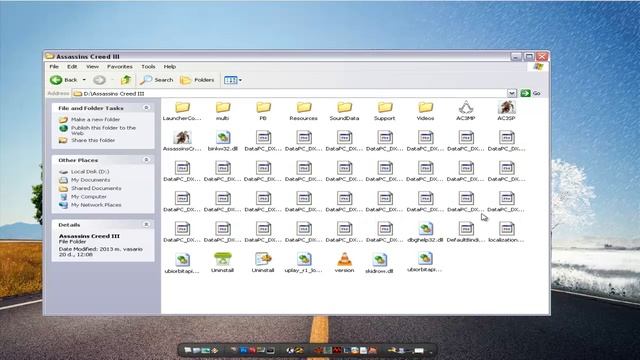Go to My Network Places
This screenshot has height=360, width=640.
pos(90,205)
